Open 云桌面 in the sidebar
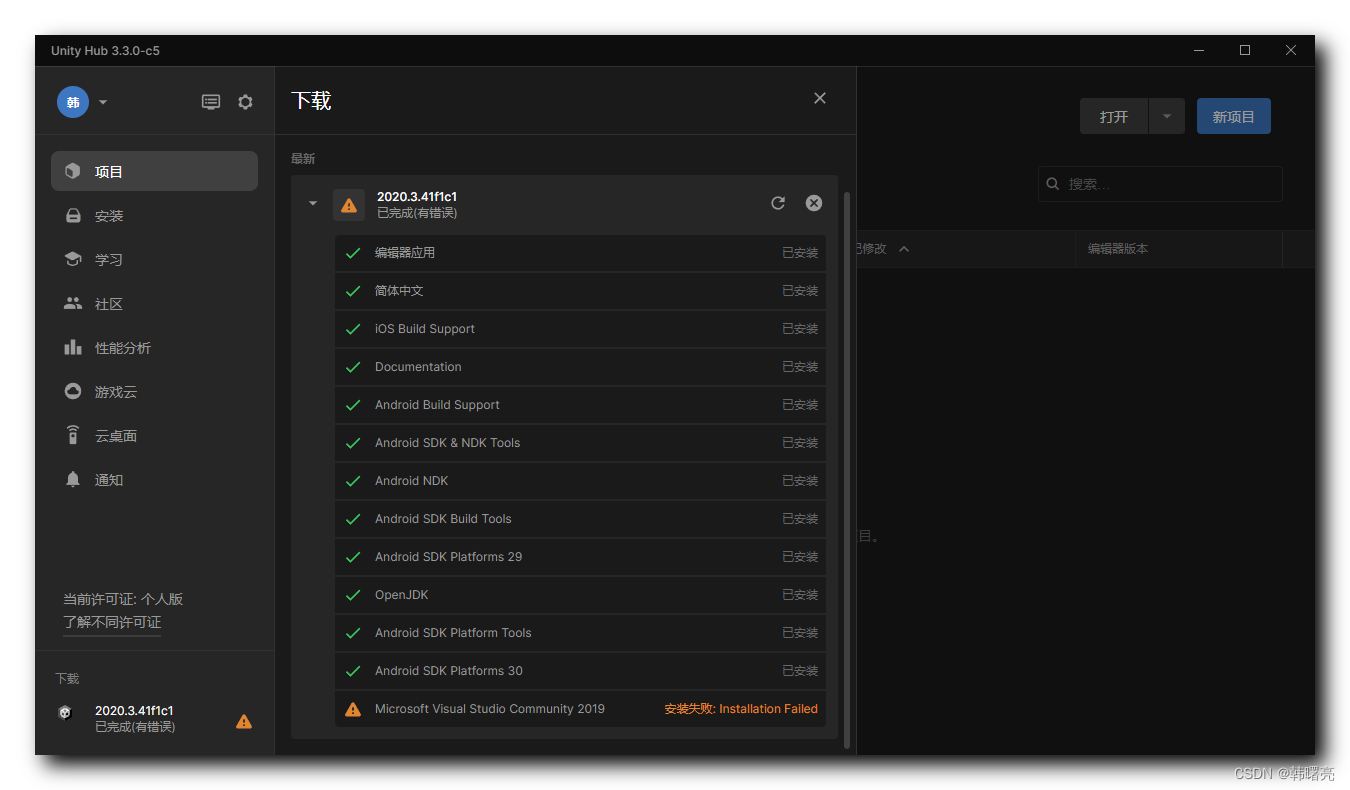Image resolution: width=1350 pixels, height=790 pixels. [154, 435]
